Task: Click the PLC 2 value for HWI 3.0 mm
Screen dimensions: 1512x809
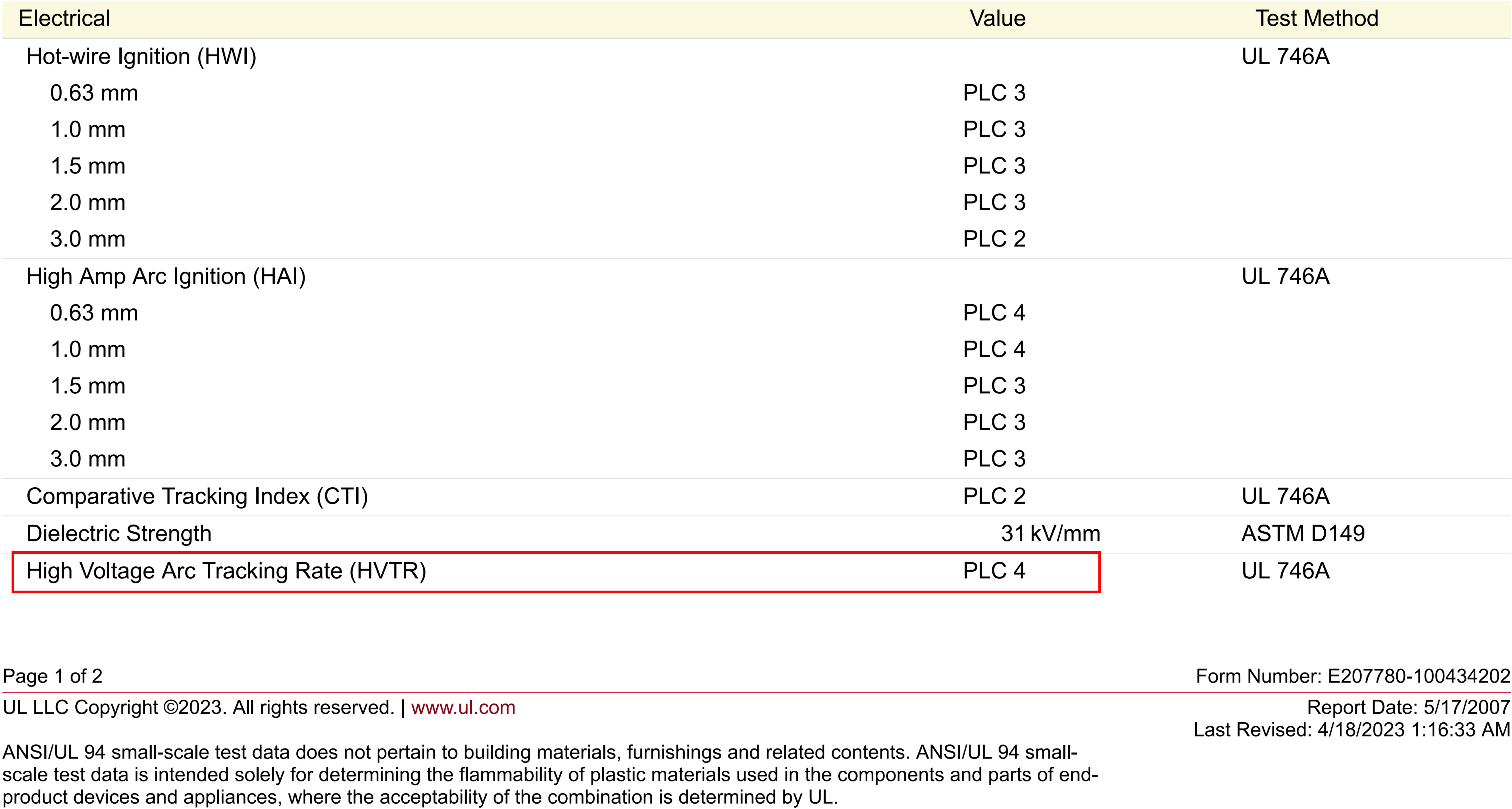Action: point(994,239)
